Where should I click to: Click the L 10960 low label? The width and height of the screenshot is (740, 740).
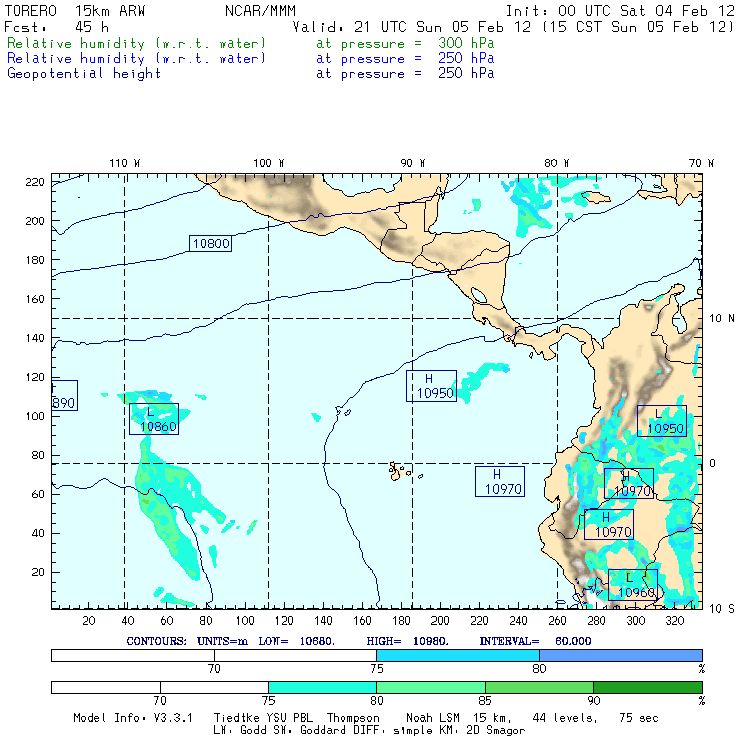633,585
